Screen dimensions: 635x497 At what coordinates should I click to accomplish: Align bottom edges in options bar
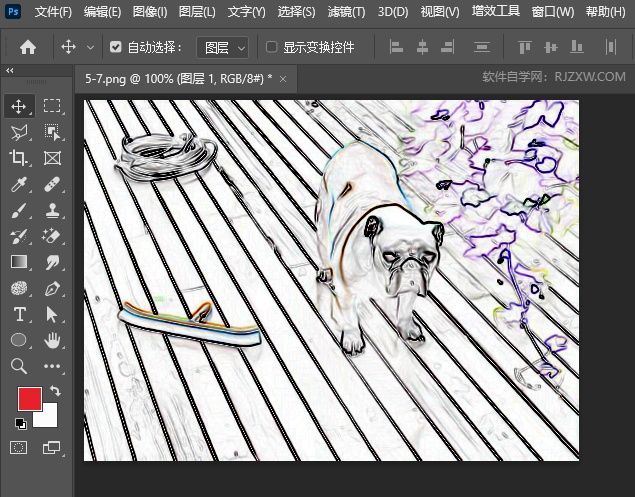577,47
